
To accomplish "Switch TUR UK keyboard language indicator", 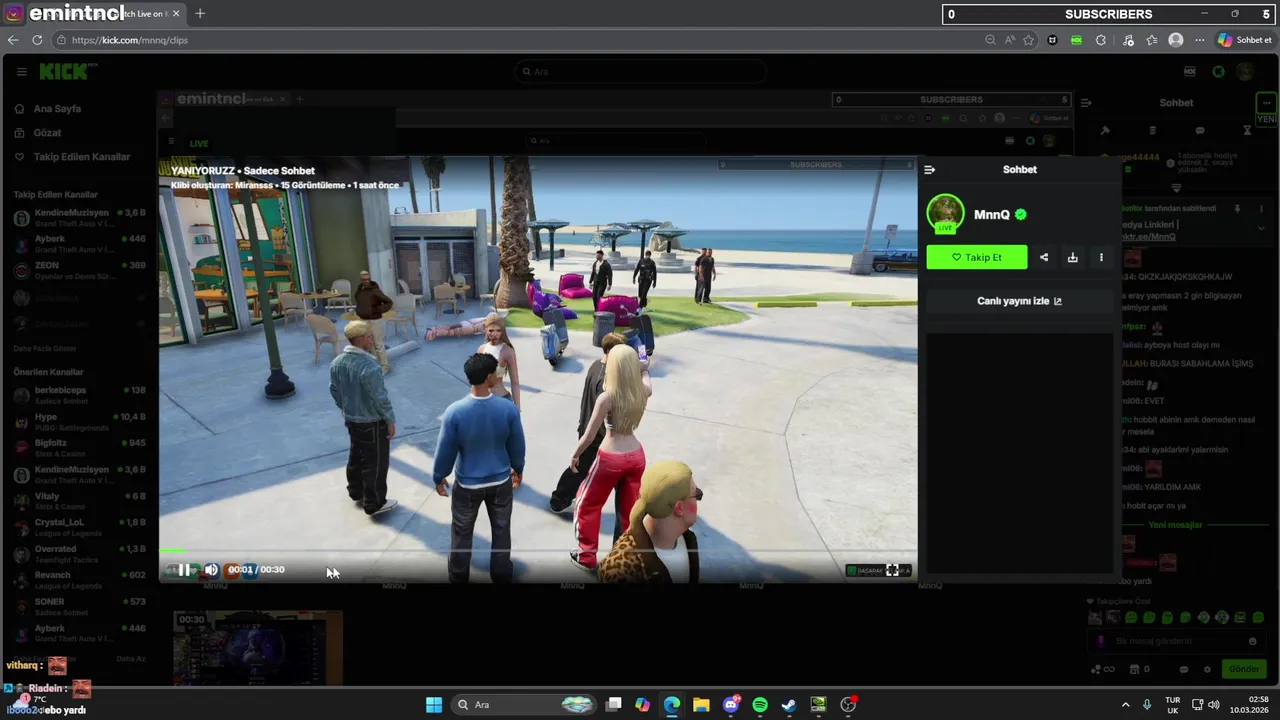I will click(1172, 705).
